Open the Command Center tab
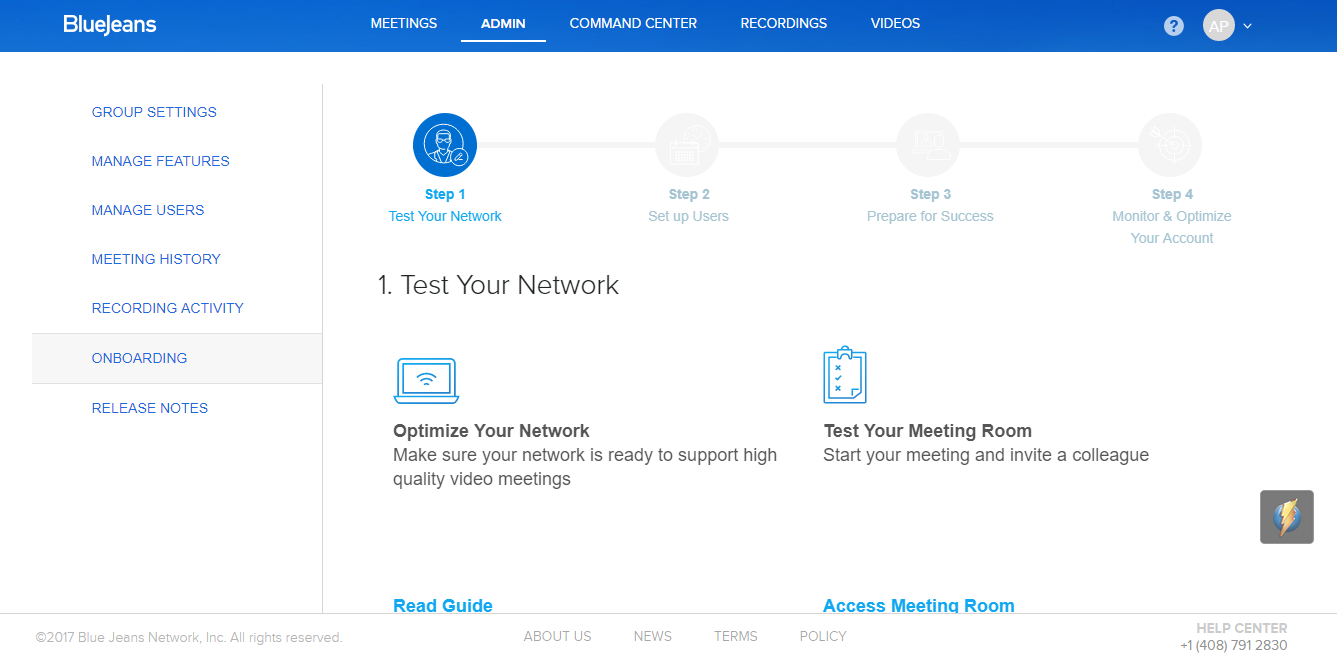1337x655 pixels. click(633, 23)
